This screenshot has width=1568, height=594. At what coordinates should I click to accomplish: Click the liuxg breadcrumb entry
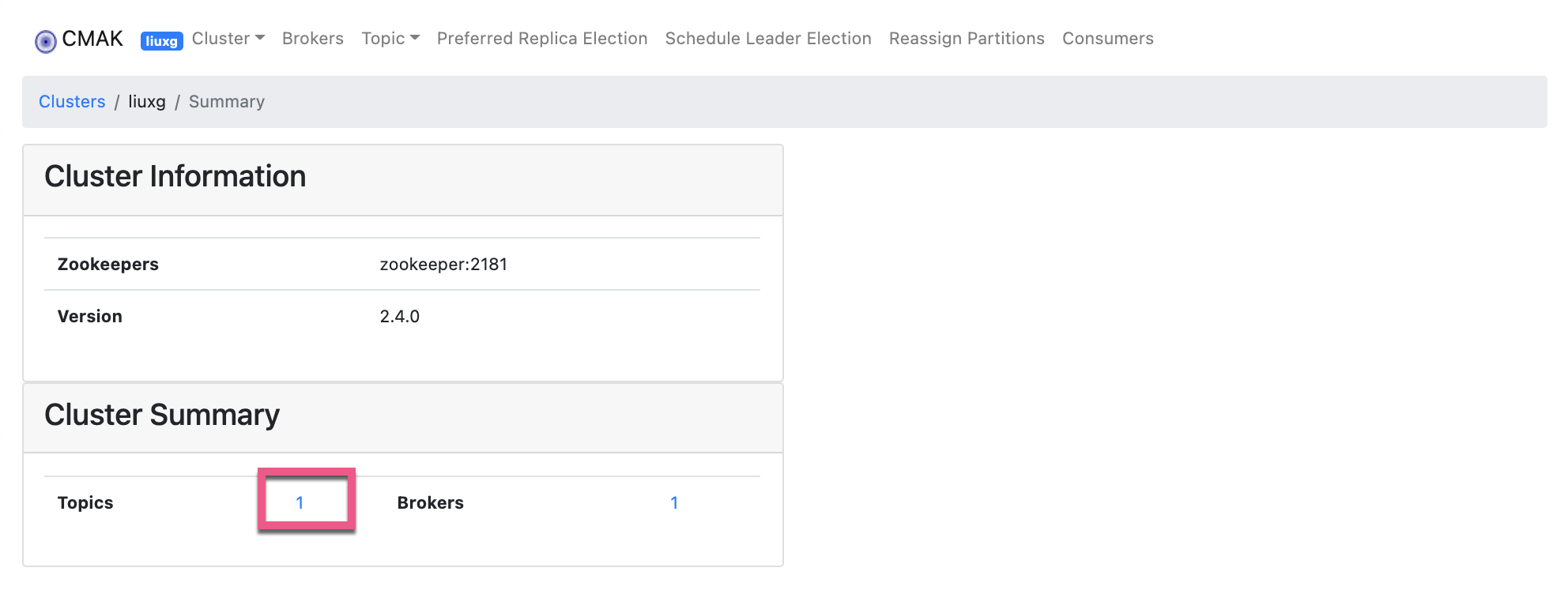[x=147, y=101]
